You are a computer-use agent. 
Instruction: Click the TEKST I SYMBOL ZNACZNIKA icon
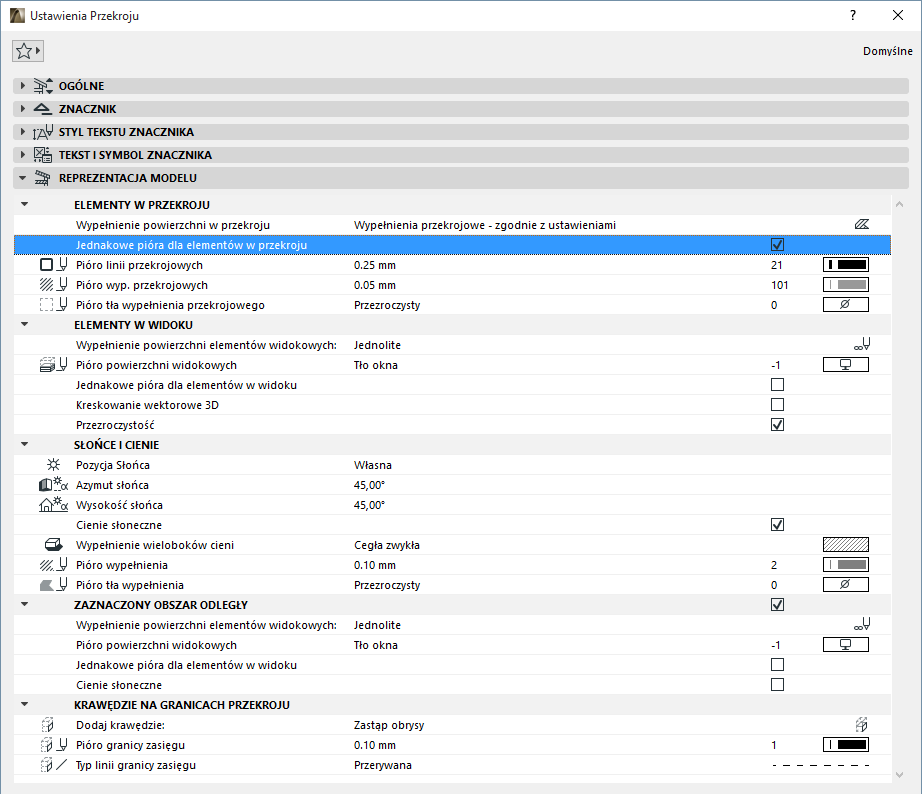click(43, 155)
